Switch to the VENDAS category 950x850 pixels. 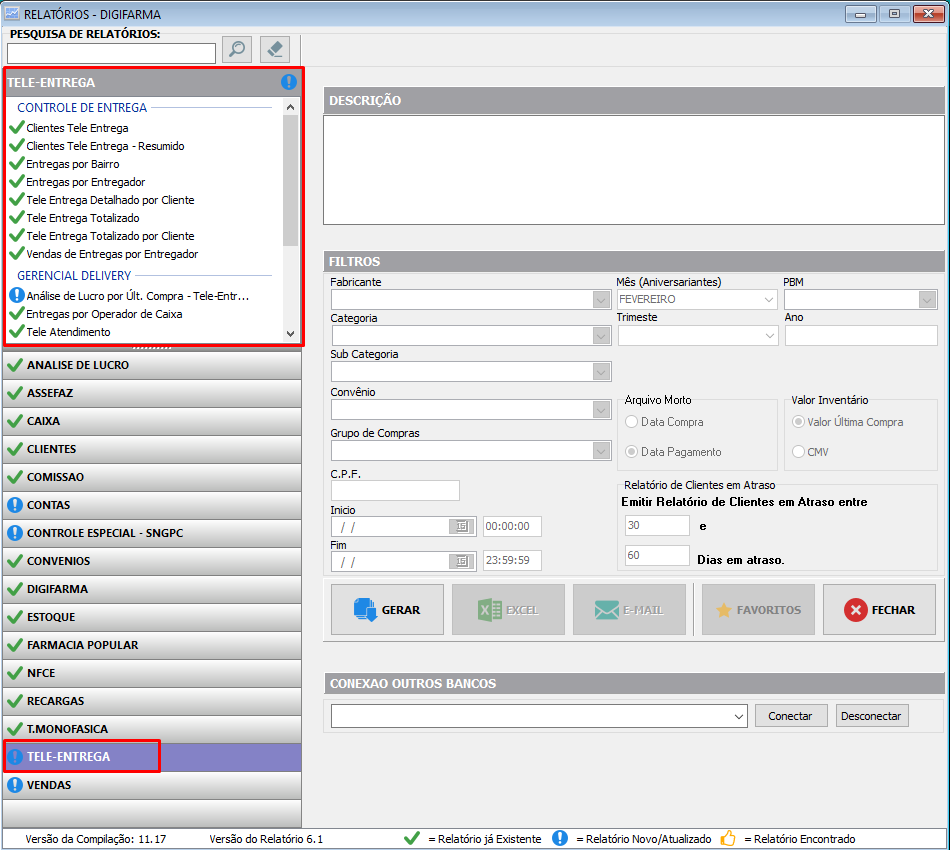pos(150,785)
